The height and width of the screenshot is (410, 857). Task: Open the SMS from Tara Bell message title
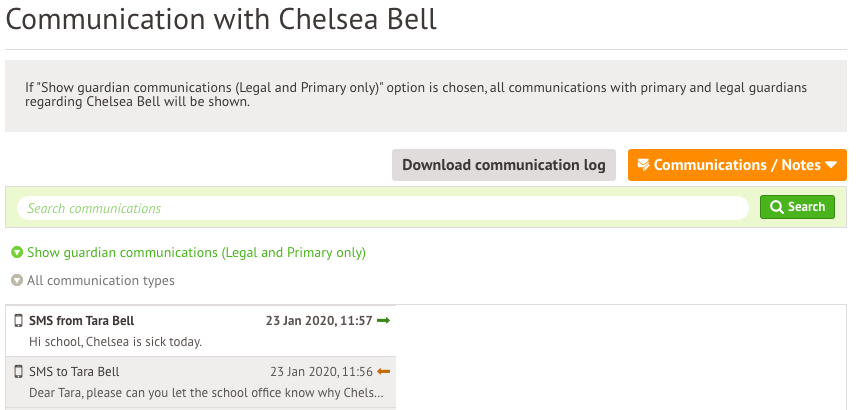tap(82, 321)
